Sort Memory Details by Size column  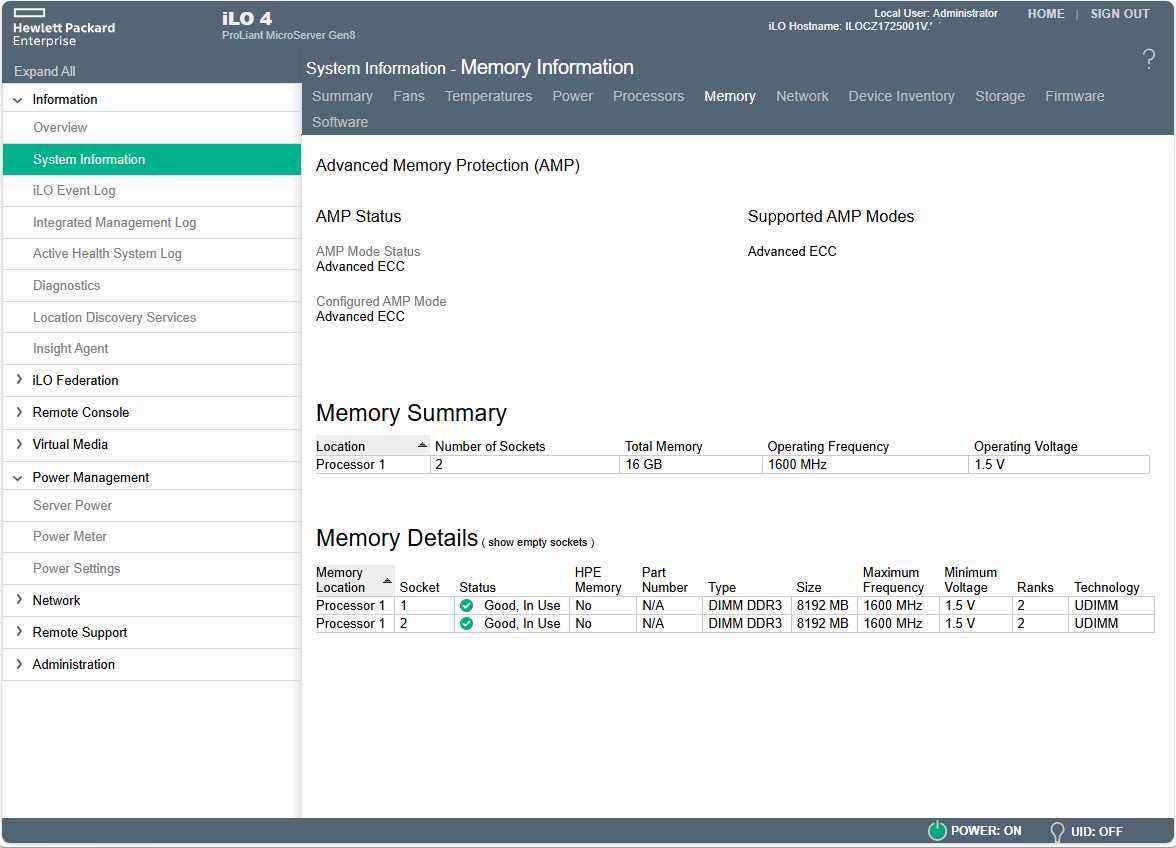[x=808, y=587]
